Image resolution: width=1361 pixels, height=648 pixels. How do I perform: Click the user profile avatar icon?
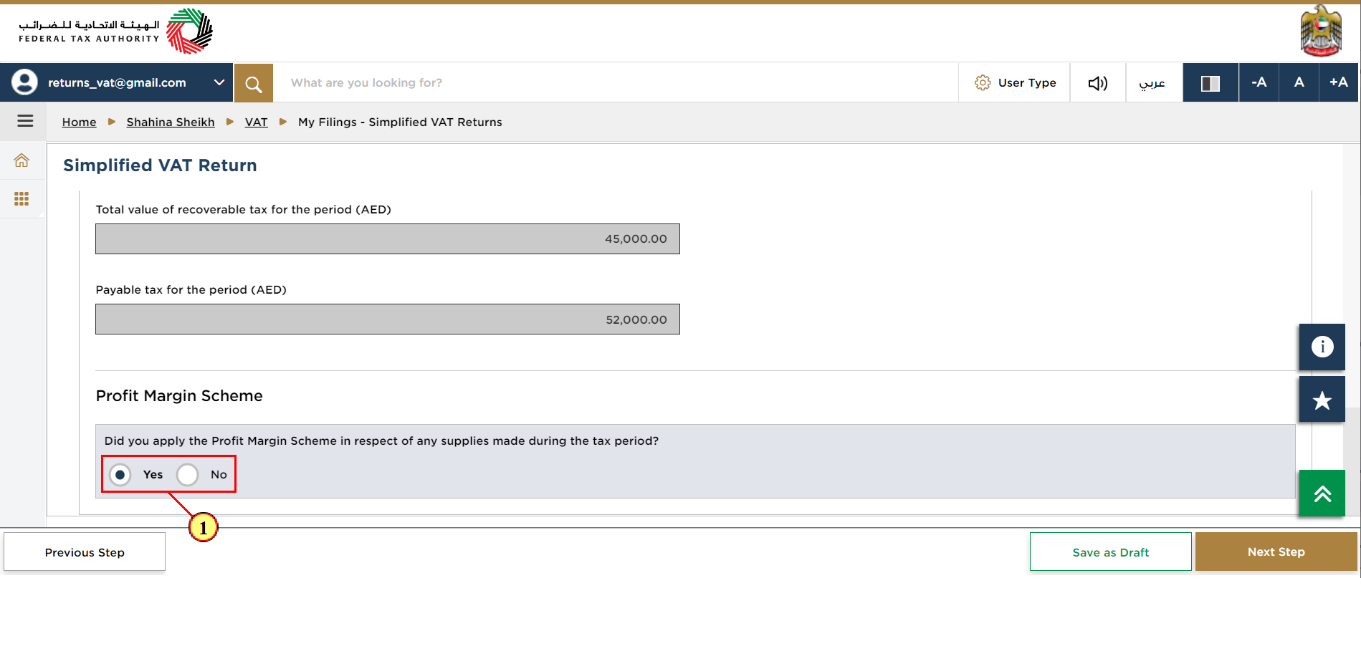[x=24, y=83]
